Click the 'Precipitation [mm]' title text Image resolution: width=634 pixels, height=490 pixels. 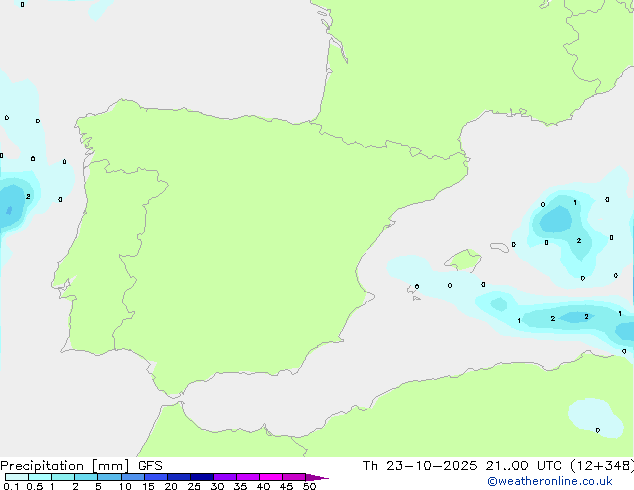coord(64,466)
